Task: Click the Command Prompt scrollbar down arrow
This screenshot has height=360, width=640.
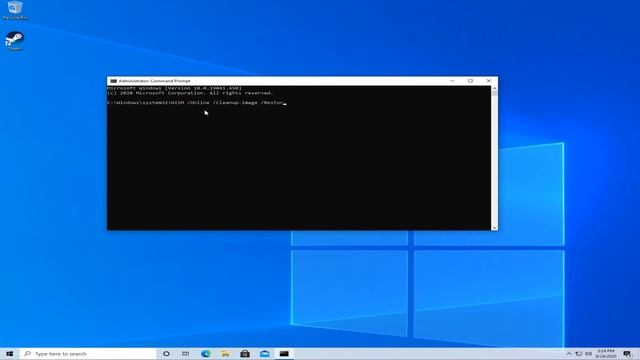Action: tap(494, 228)
